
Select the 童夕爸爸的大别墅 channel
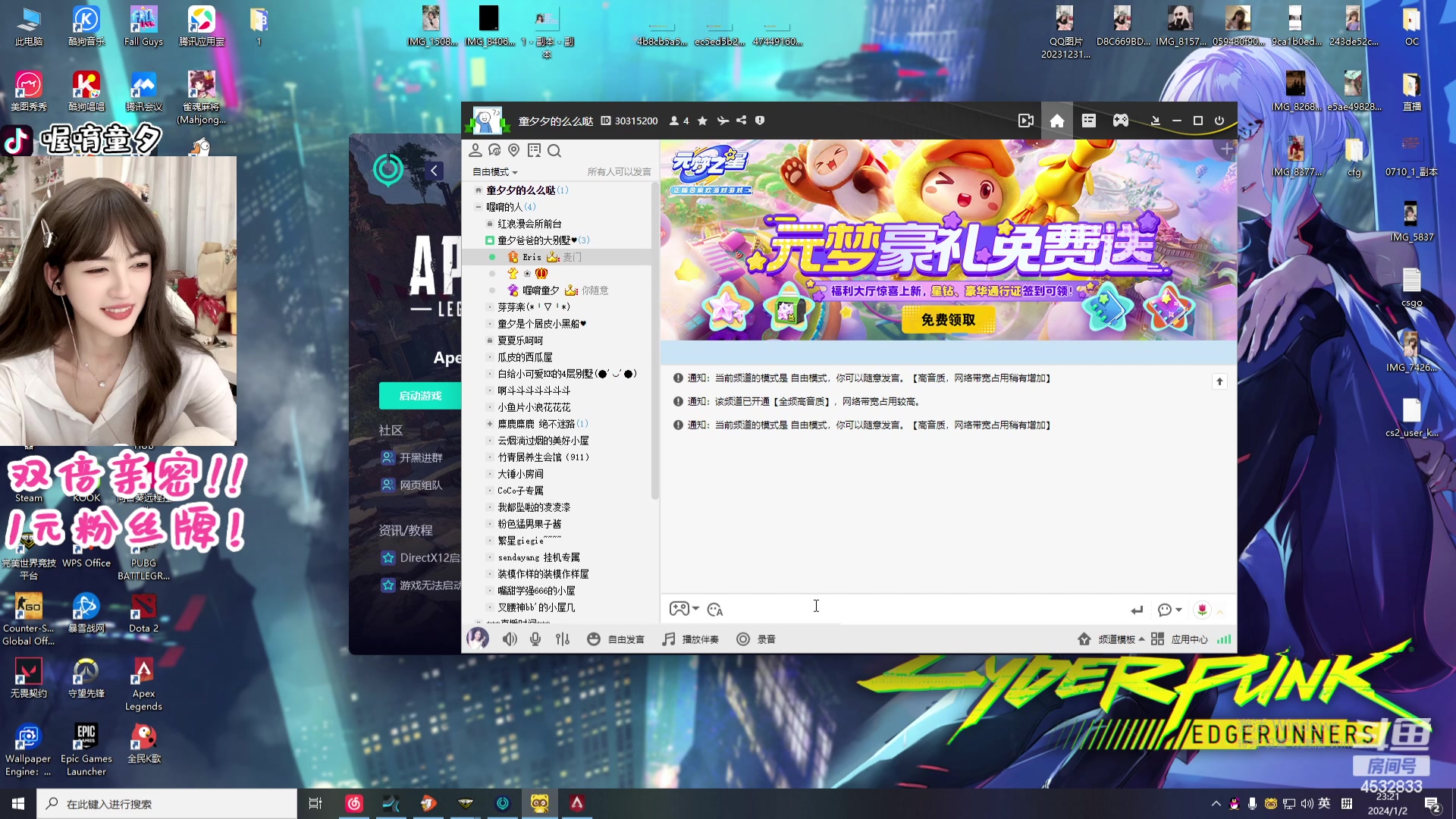(537, 240)
